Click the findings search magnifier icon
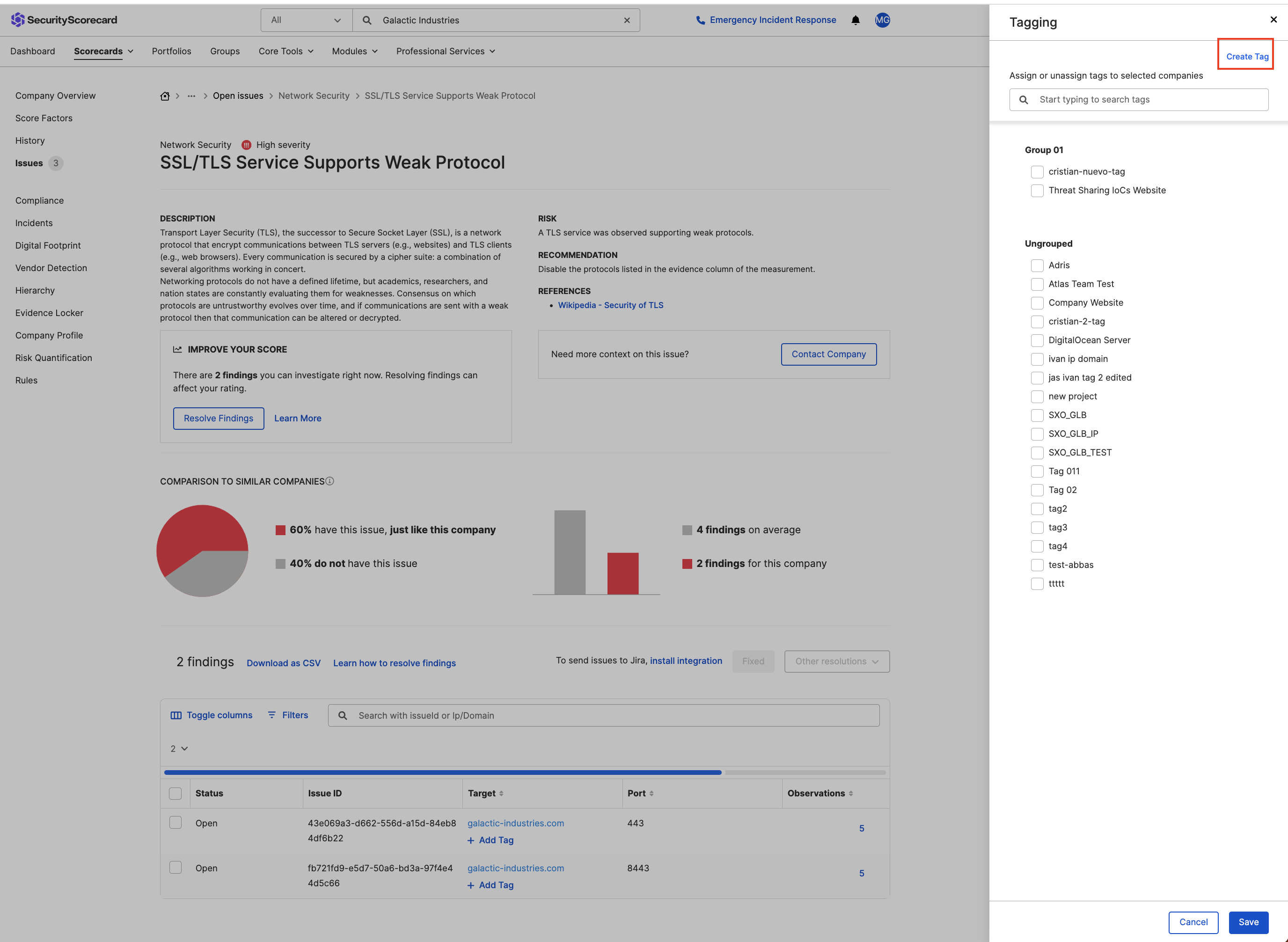Image resolution: width=1288 pixels, height=942 pixels. coord(343,715)
